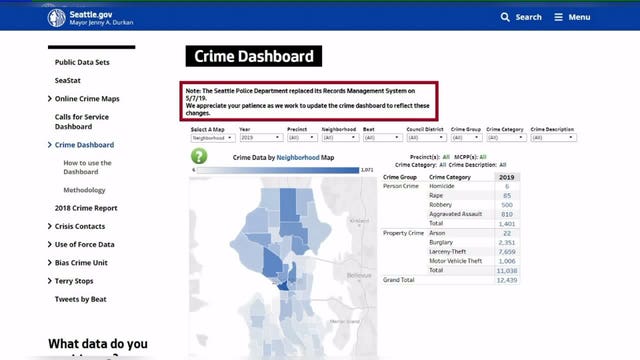Open Public Data Sets in sidebar
Image resolution: width=640 pixels, height=360 pixels.
tap(82, 62)
